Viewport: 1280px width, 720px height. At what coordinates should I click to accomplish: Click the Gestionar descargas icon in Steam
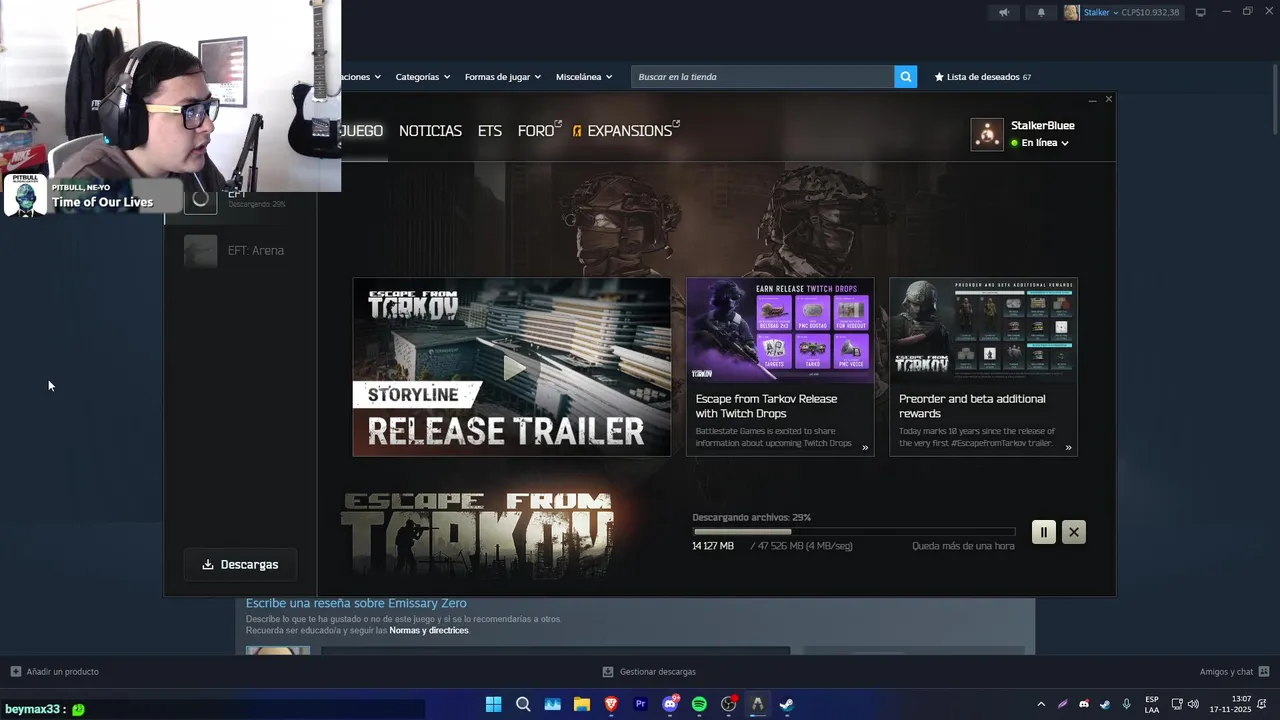608,672
